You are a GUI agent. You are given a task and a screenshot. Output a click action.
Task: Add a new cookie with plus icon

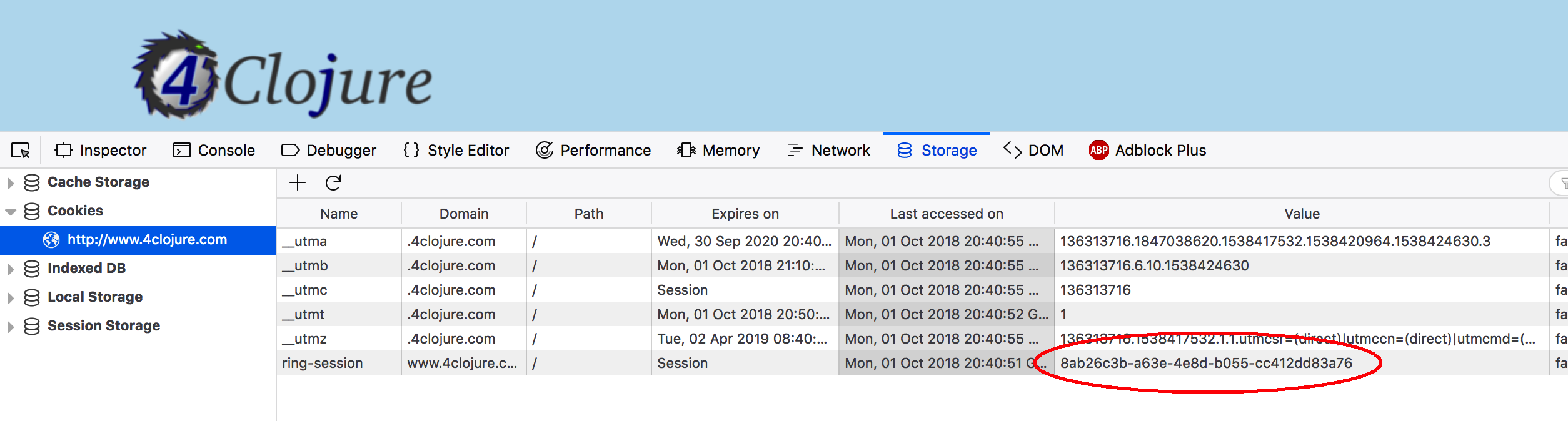click(298, 182)
